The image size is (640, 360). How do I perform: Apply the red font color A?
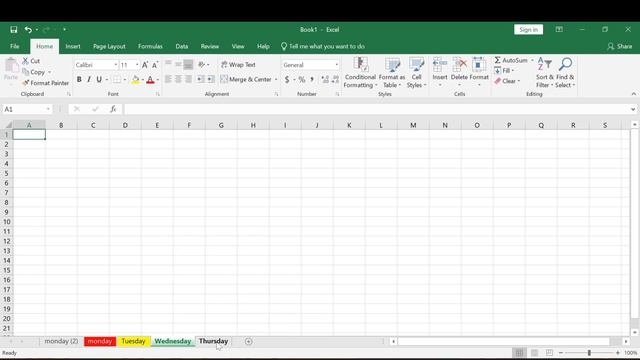click(150, 80)
